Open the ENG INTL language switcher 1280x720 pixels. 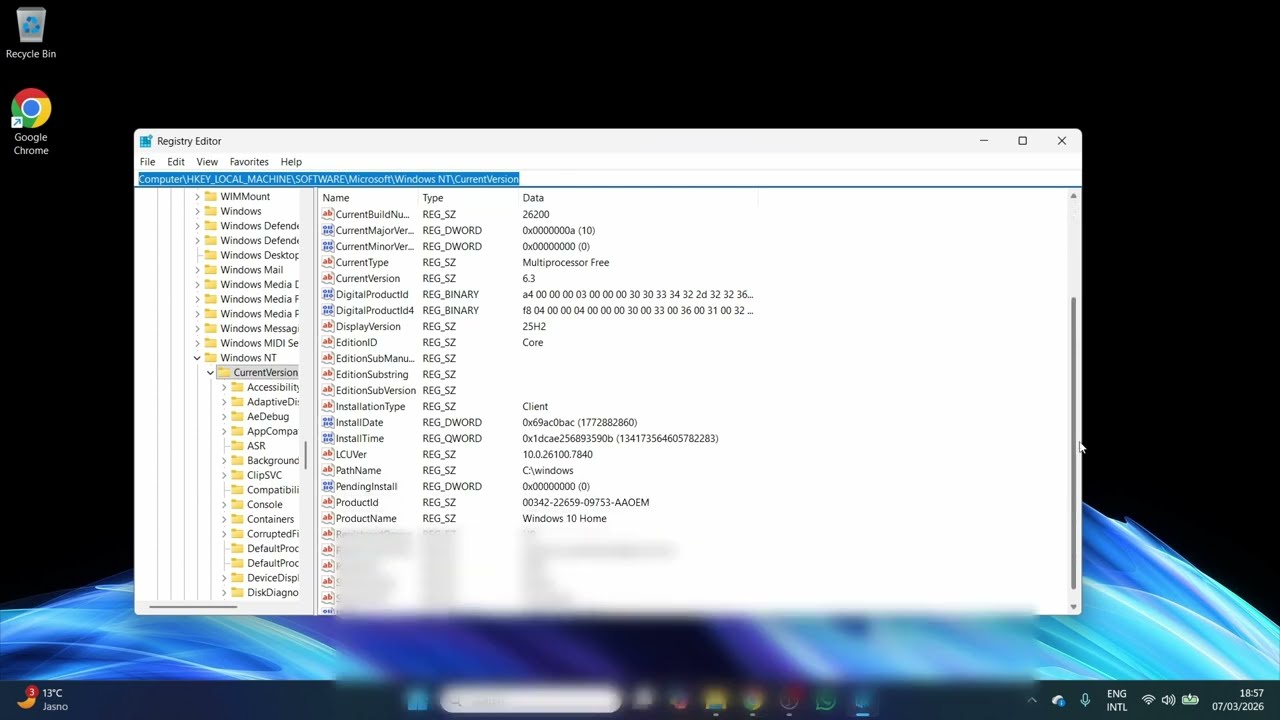tap(1116, 700)
